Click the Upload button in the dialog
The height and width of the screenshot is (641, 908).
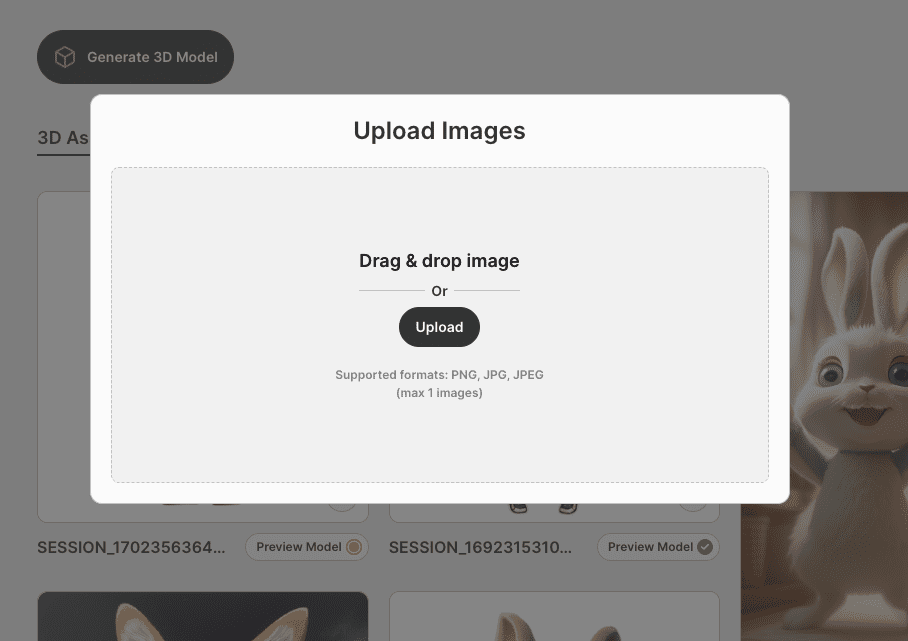tap(439, 327)
